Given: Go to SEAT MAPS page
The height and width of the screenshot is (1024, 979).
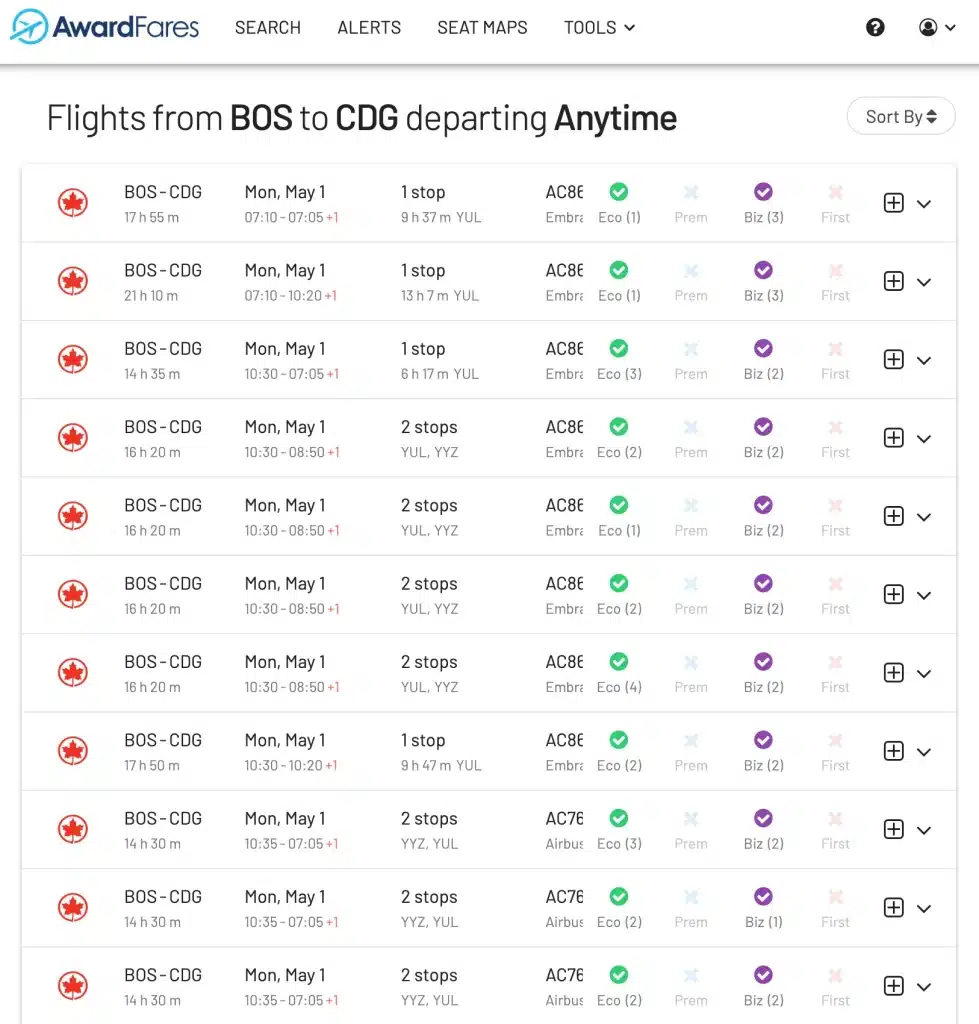Looking at the screenshot, I should click(x=482, y=27).
